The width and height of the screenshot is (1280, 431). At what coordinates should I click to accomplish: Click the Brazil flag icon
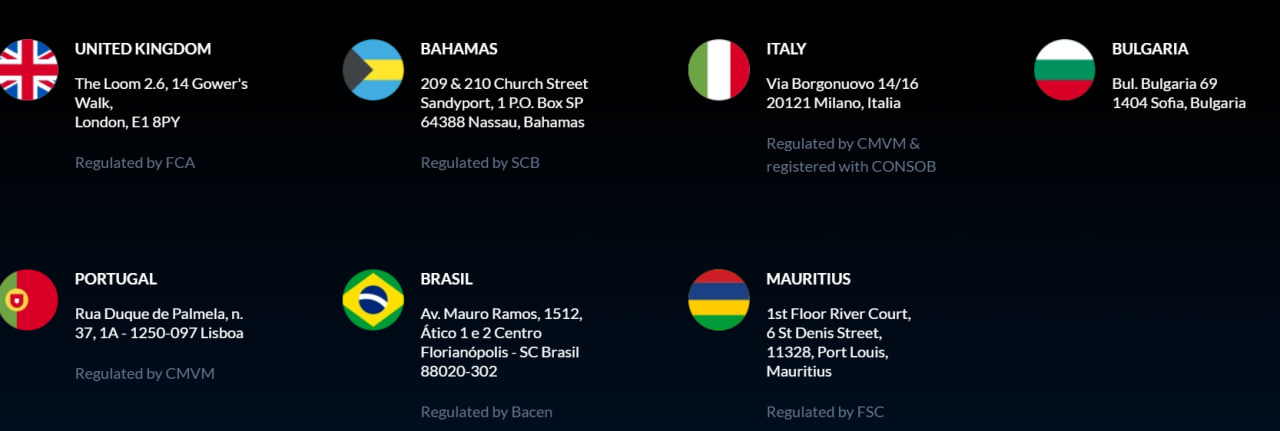coord(373,300)
